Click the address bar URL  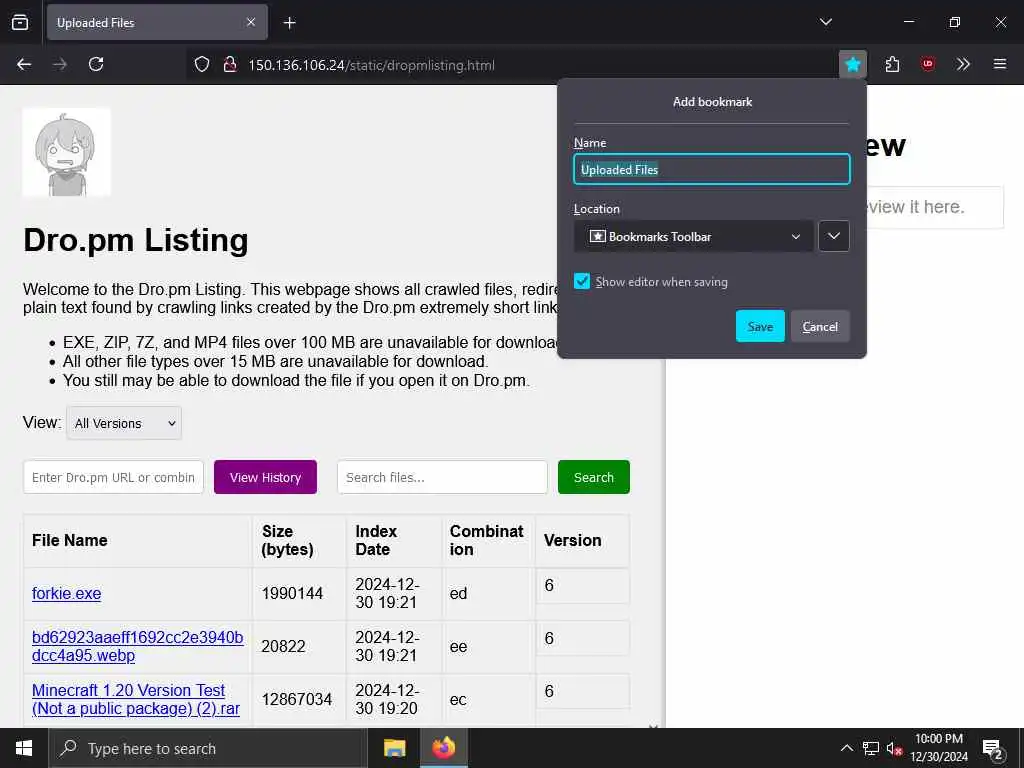click(x=371, y=65)
